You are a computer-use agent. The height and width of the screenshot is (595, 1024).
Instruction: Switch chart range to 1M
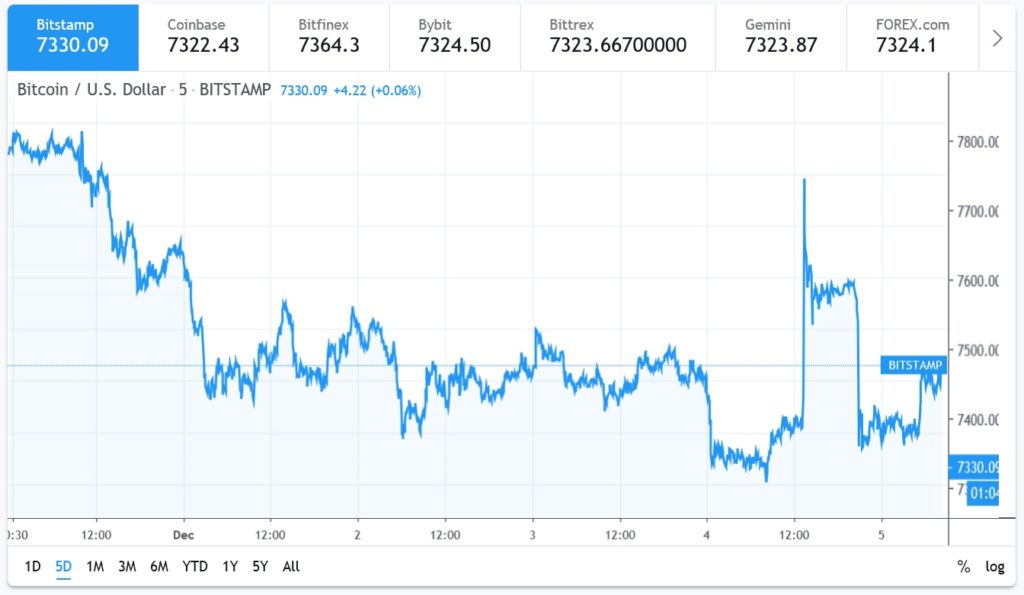95,567
